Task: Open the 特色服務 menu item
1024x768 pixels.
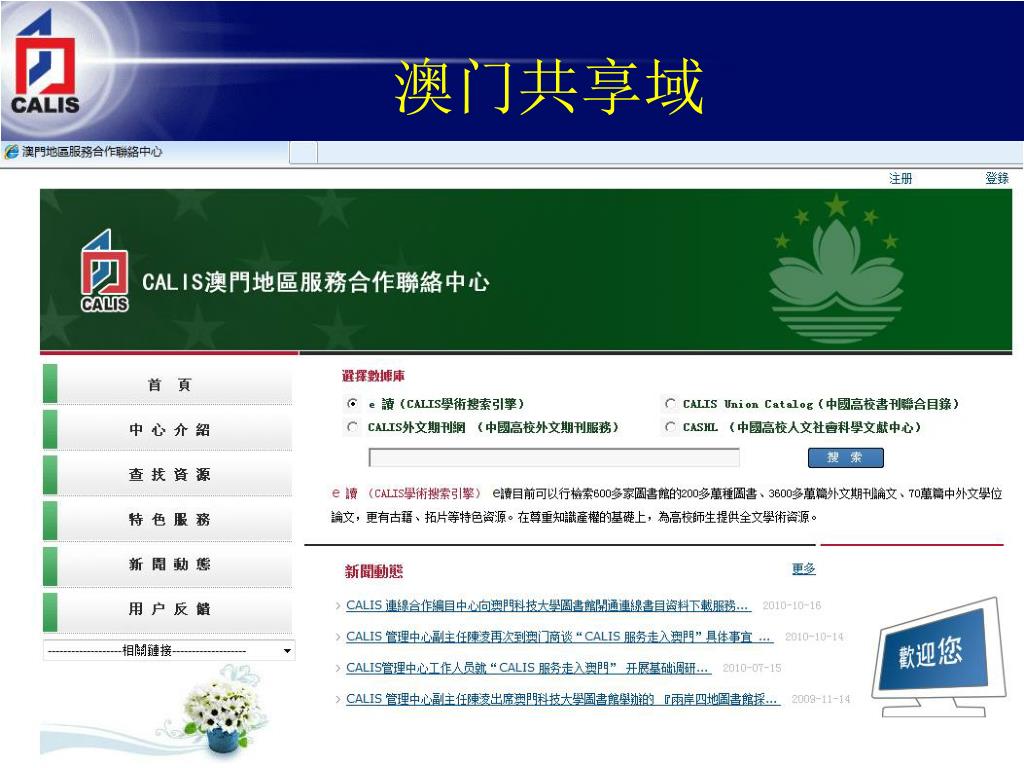Action: click(x=168, y=520)
